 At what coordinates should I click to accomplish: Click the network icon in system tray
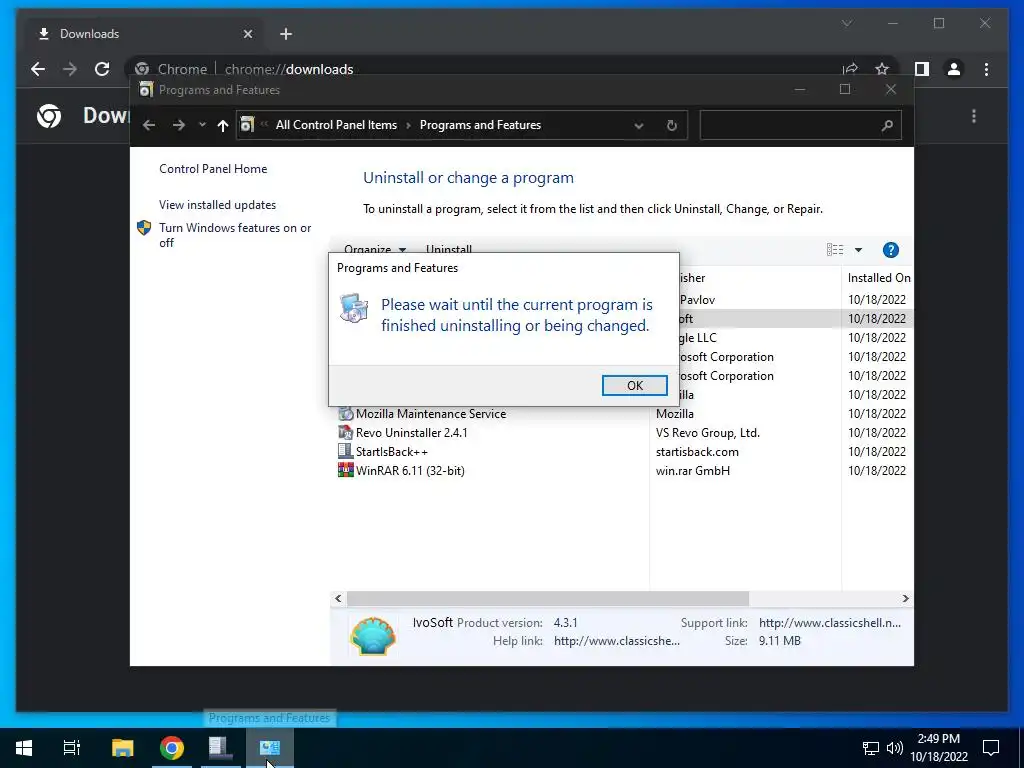[x=871, y=748]
